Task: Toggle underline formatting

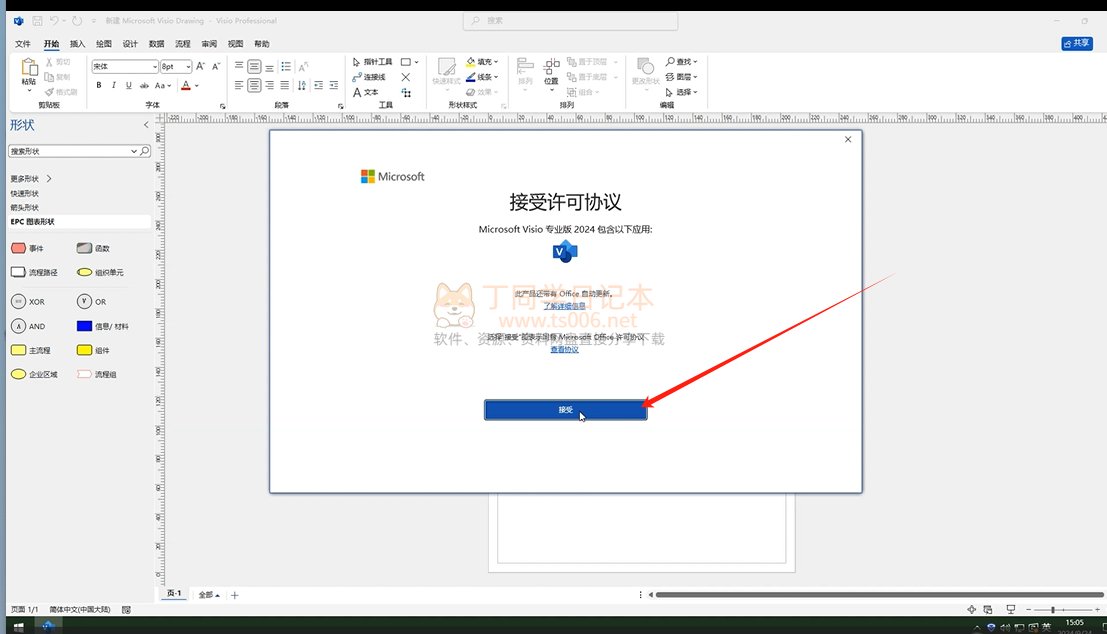Action: pyautogui.click(x=128, y=86)
